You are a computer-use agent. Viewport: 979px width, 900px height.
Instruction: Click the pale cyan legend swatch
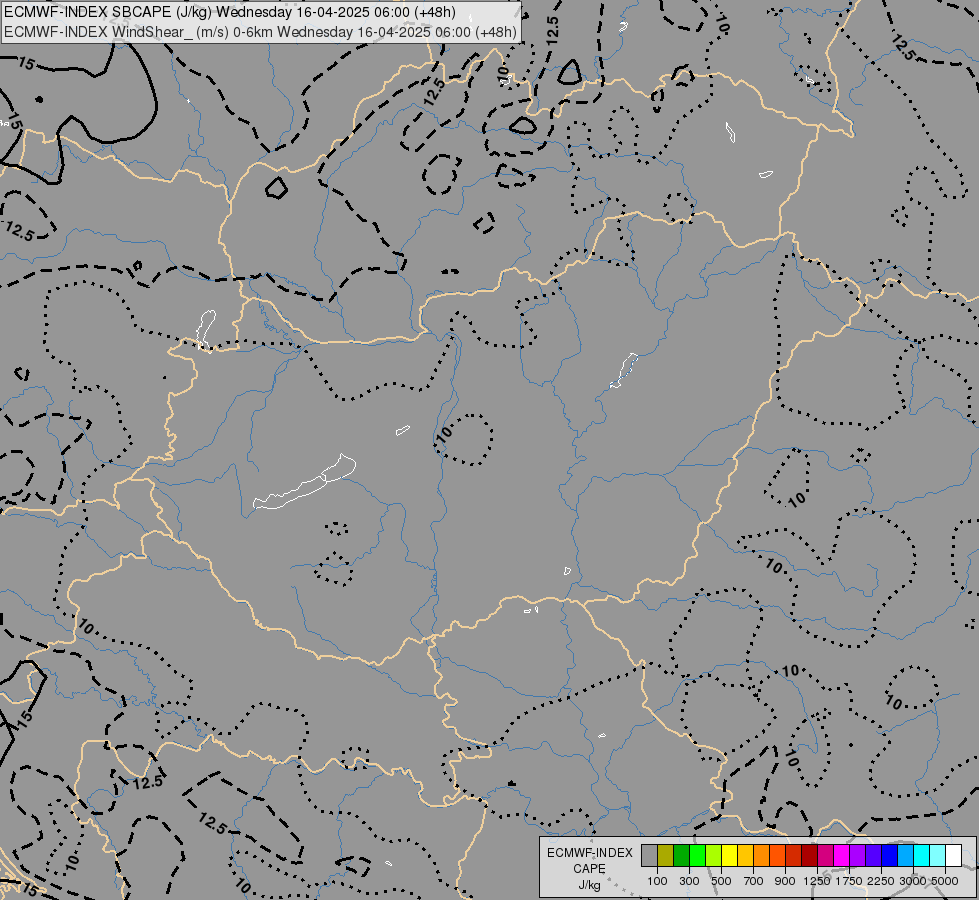938,855
